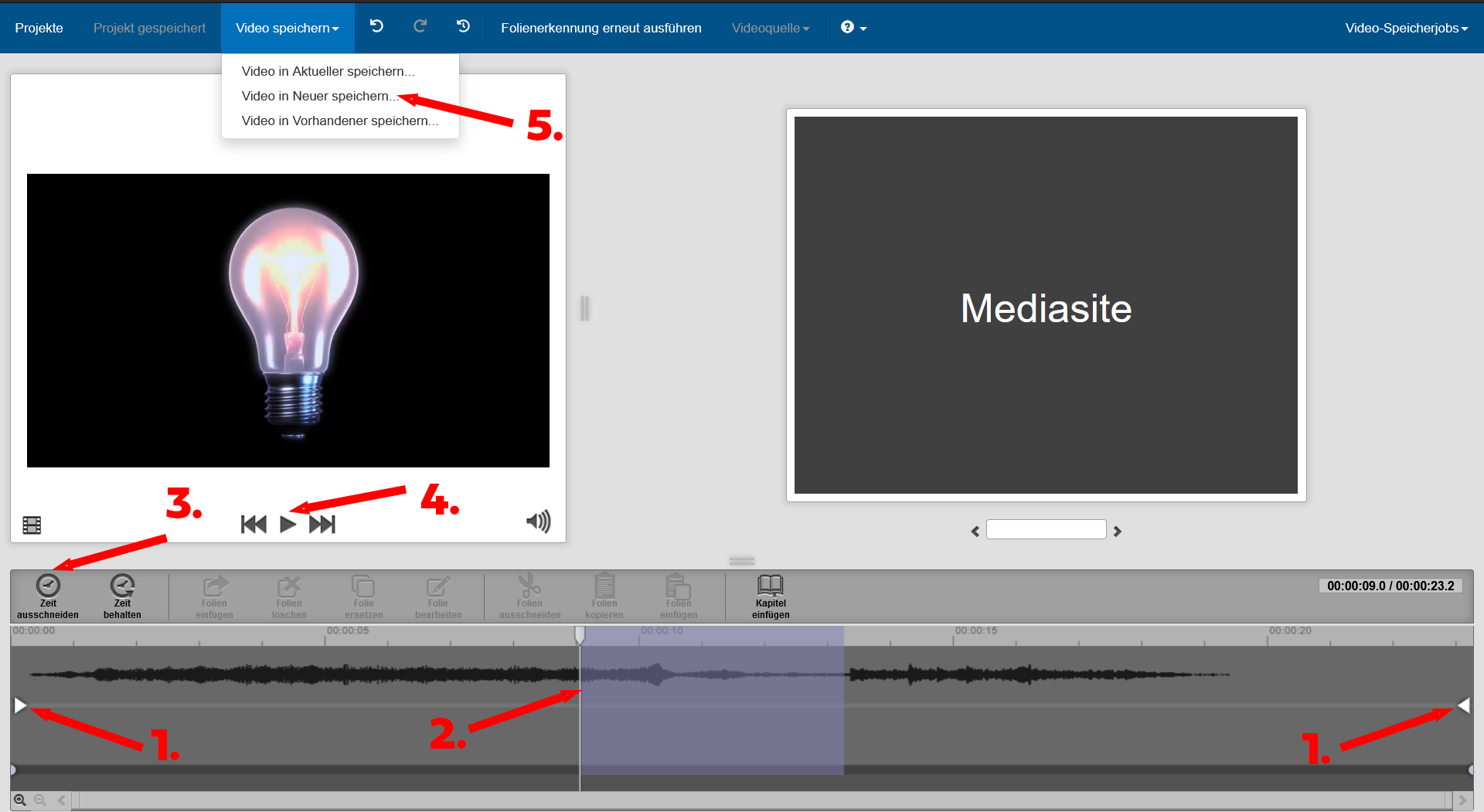Choose Video in Vorhandener speichern
Image resolution: width=1484 pixels, height=812 pixels.
pyautogui.click(x=339, y=121)
